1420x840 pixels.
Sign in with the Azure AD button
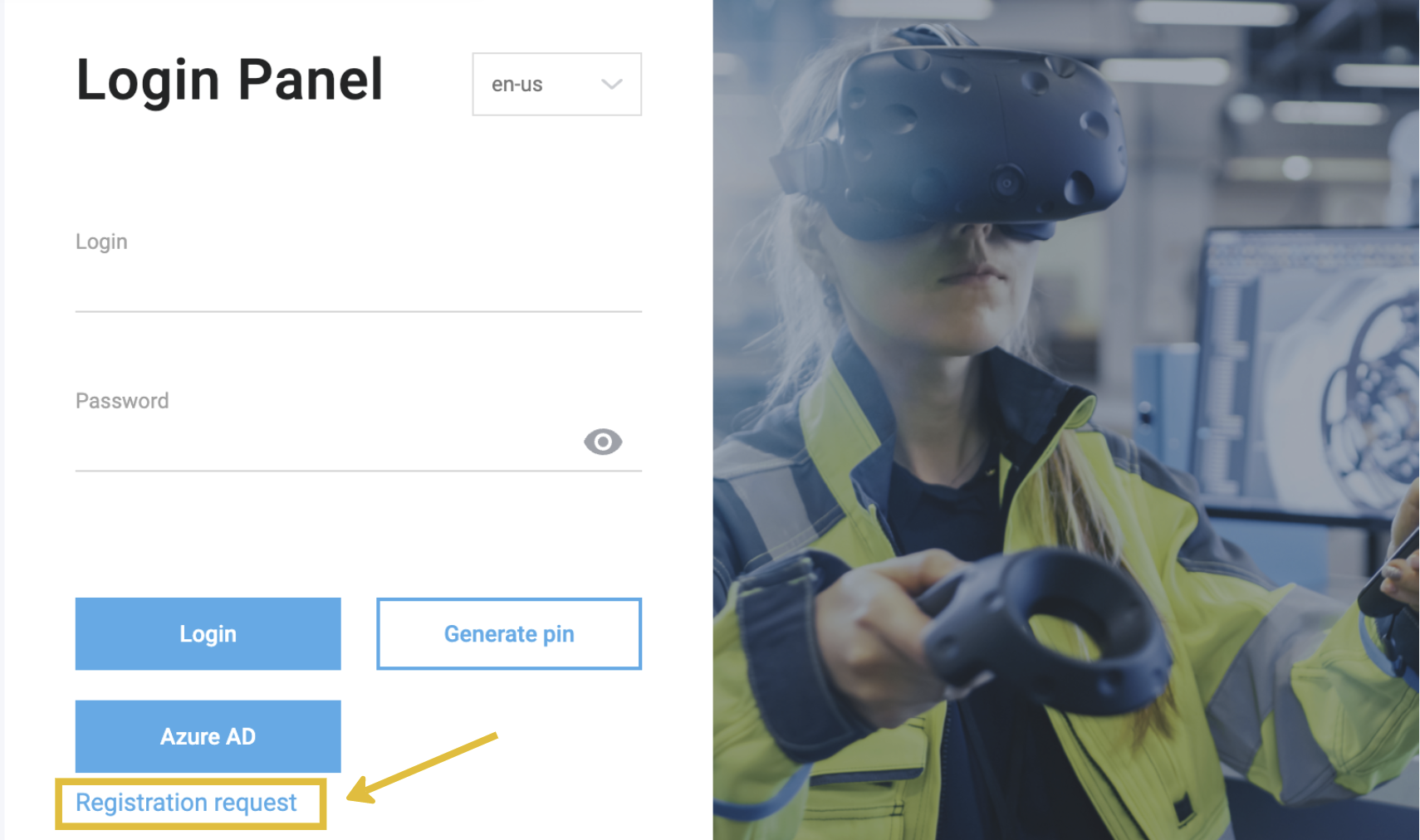pos(208,735)
